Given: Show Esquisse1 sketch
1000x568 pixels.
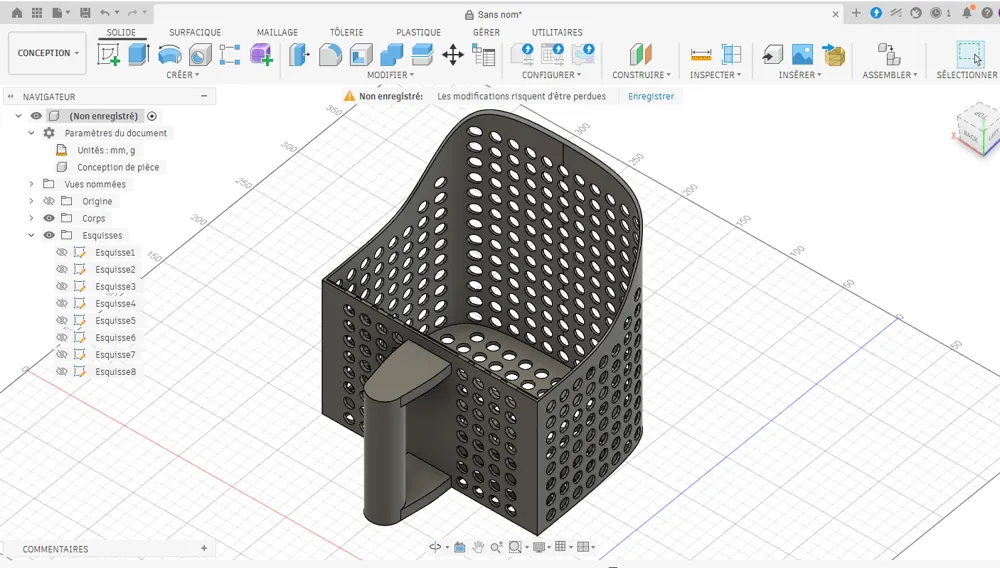Looking at the screenshot, I should coord(62,252).
